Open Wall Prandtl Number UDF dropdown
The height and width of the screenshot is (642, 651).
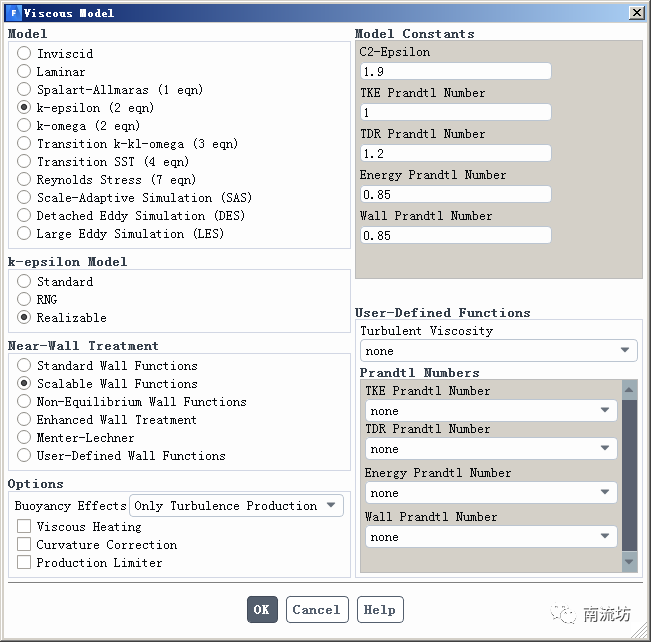pyautogui.click(x=491, y=537)
